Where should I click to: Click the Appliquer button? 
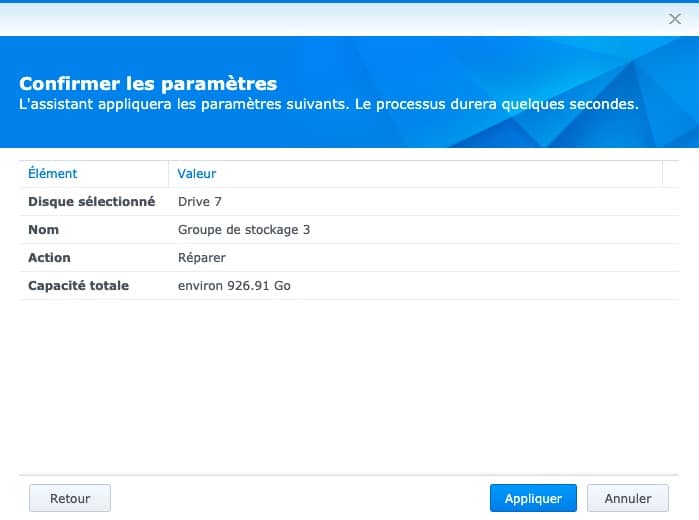click(x=533, y=498)
